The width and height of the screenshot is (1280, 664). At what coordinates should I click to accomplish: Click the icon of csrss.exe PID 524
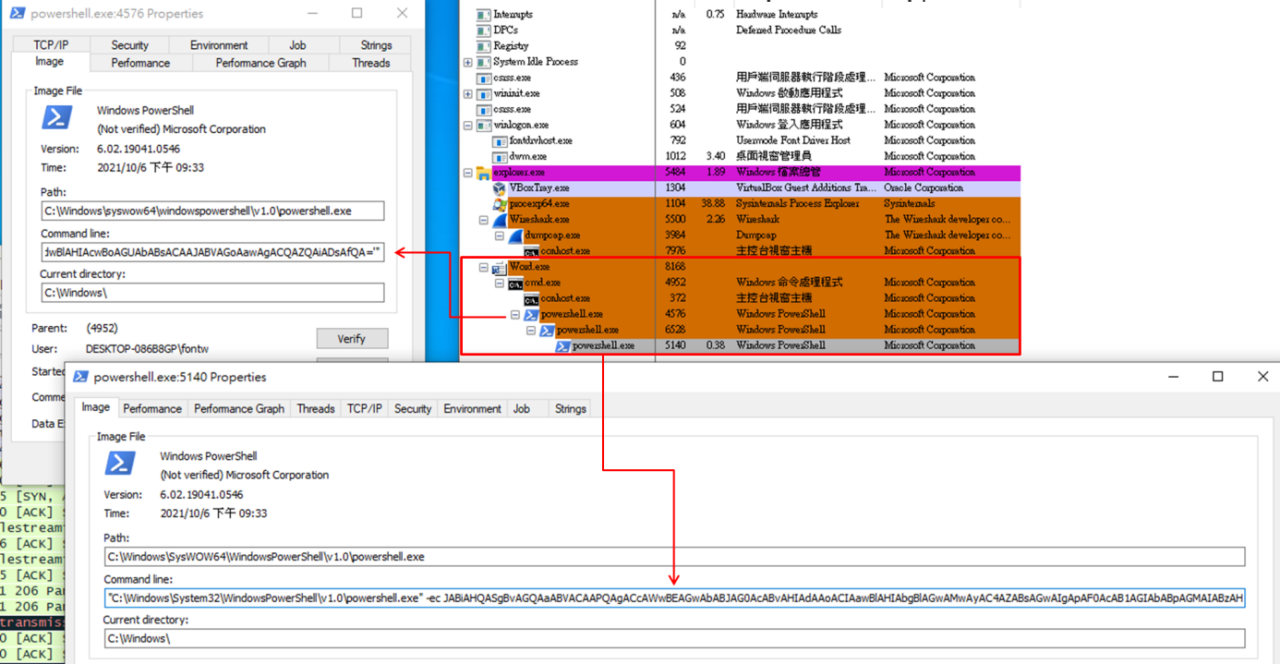(485, 109)
